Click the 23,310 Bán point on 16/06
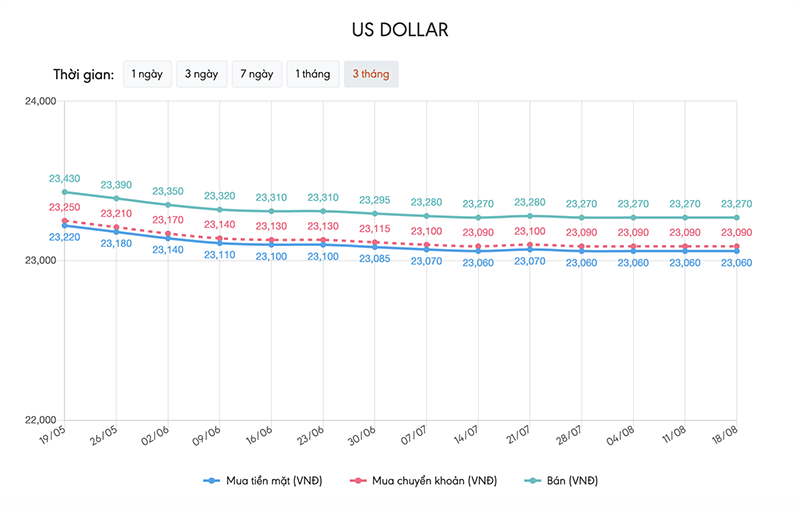This screenshot has height=508, width=800. coord(271,211)
